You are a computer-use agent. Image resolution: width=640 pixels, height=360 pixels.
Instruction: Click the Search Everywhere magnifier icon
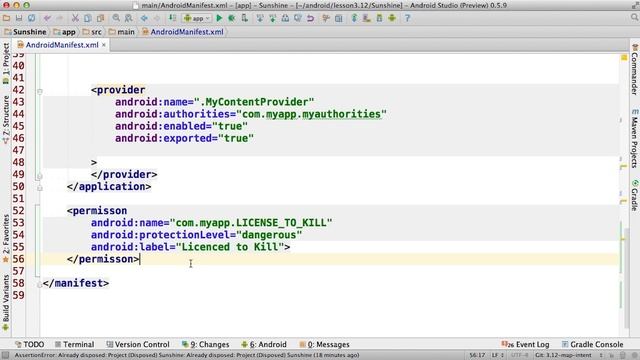click(x=634, y=18)
